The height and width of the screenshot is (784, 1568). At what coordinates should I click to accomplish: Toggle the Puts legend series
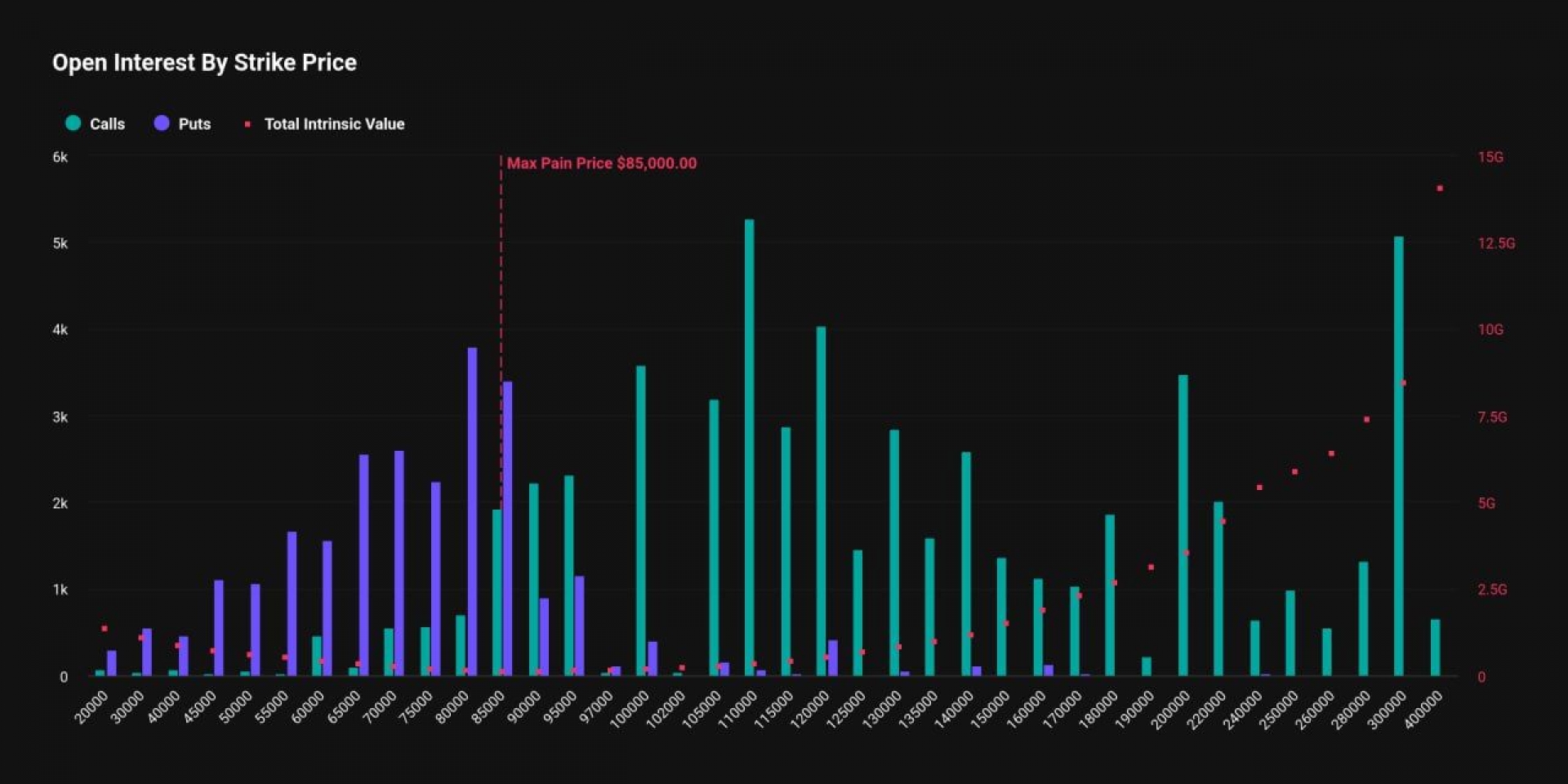coord(183,123)
